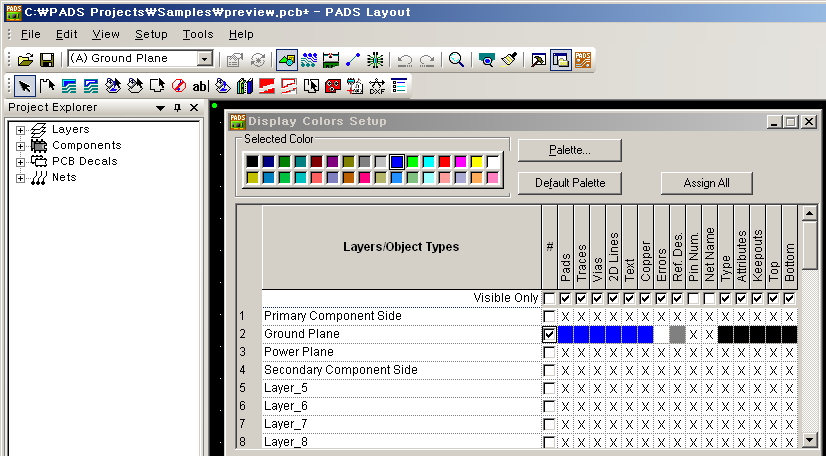Click the red board with holes icon
826x456 pixels.
point(333,86)
